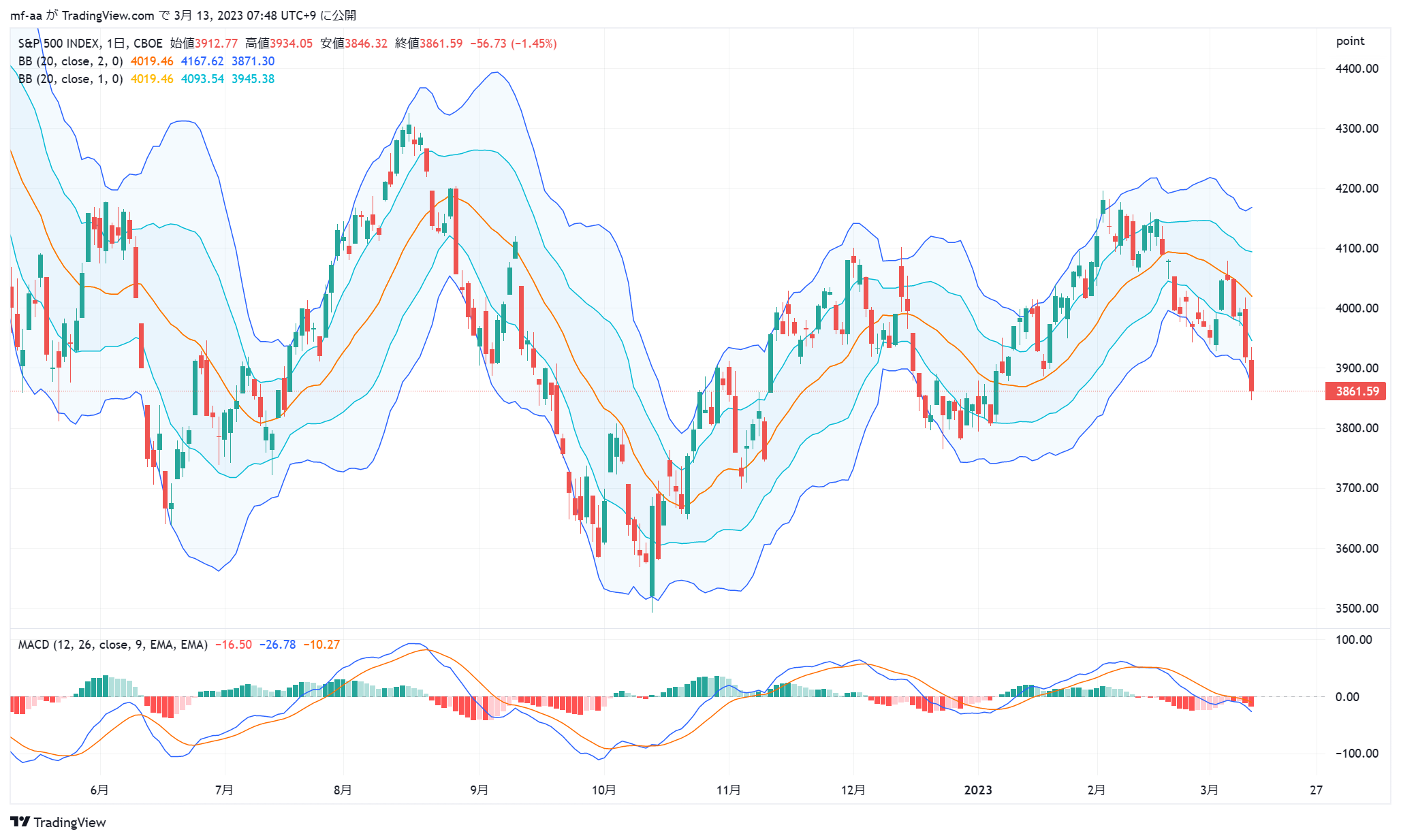Click the red current price tag 3861.59
Image resolution: width=1401 pixels, height=840 pixels.
click(x=1356, y=391)
